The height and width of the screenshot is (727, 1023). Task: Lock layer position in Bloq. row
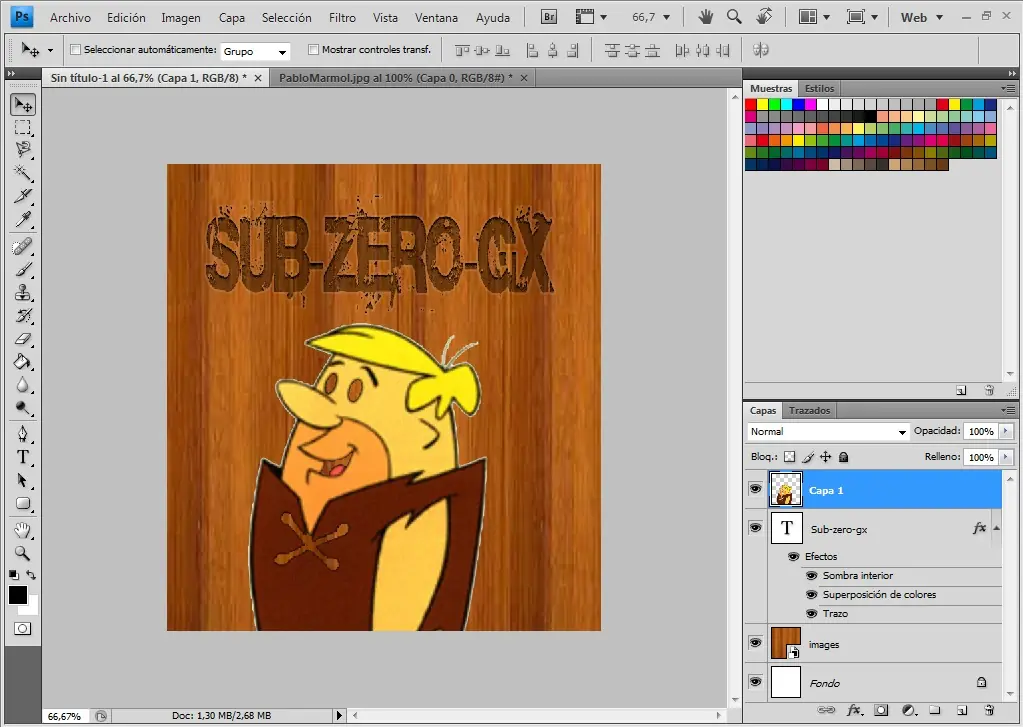(825, 457)
